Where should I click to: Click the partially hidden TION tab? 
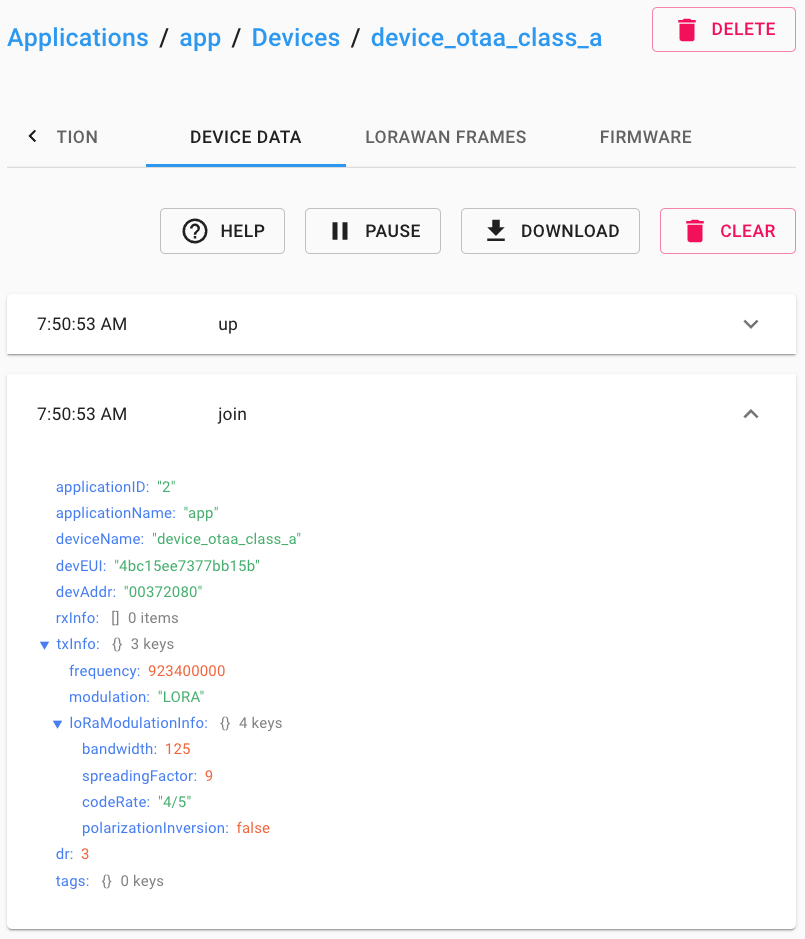click(77, 137)
